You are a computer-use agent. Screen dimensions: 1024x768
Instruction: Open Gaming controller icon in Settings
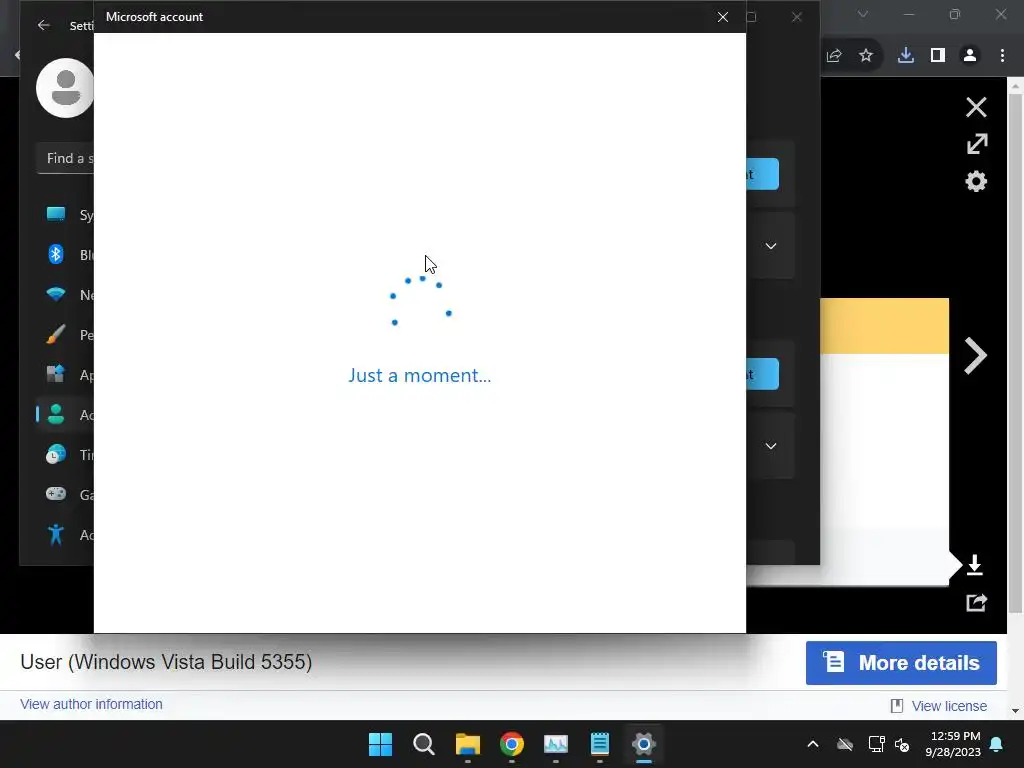[56, 494]
